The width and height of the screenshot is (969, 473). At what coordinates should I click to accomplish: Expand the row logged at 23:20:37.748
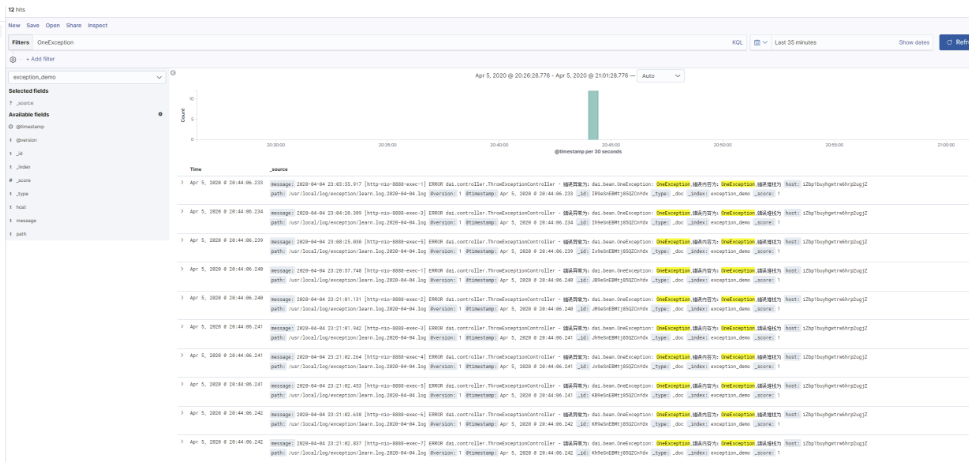coord(182,269)
